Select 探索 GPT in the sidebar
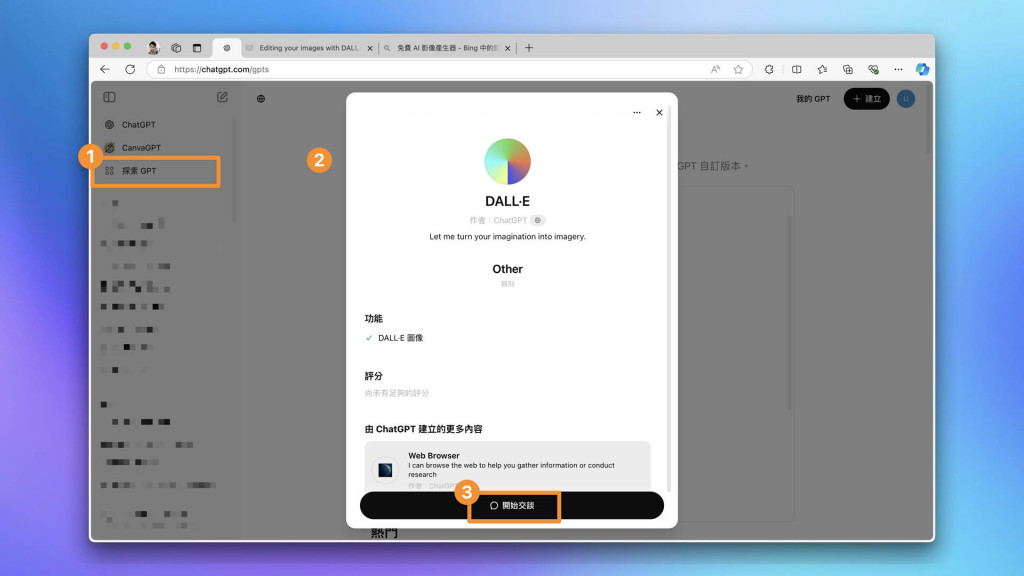This screenshot has height=576, width=1024. 155,171
